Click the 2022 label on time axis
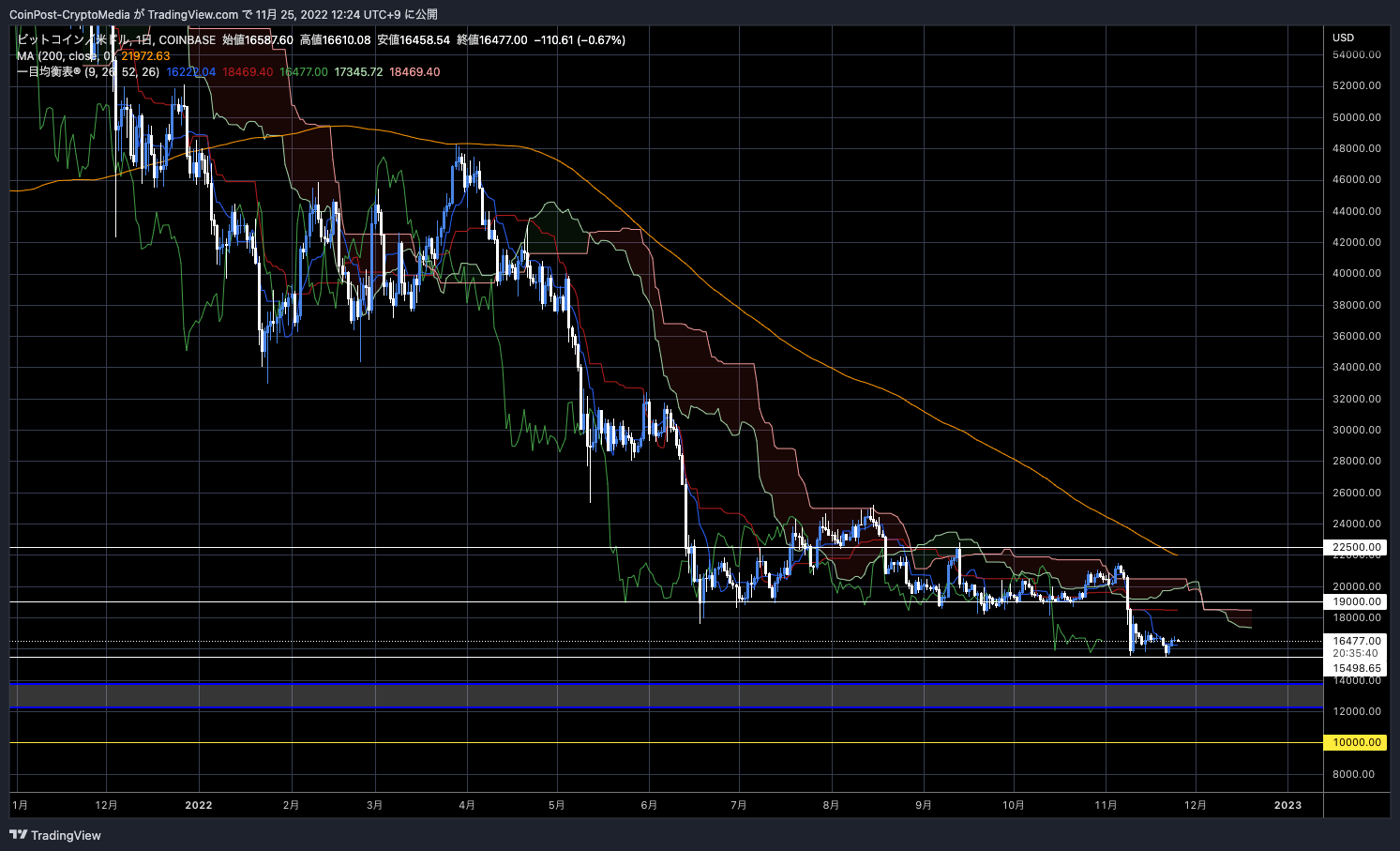1400x851 pixels. tap(199, 805)
